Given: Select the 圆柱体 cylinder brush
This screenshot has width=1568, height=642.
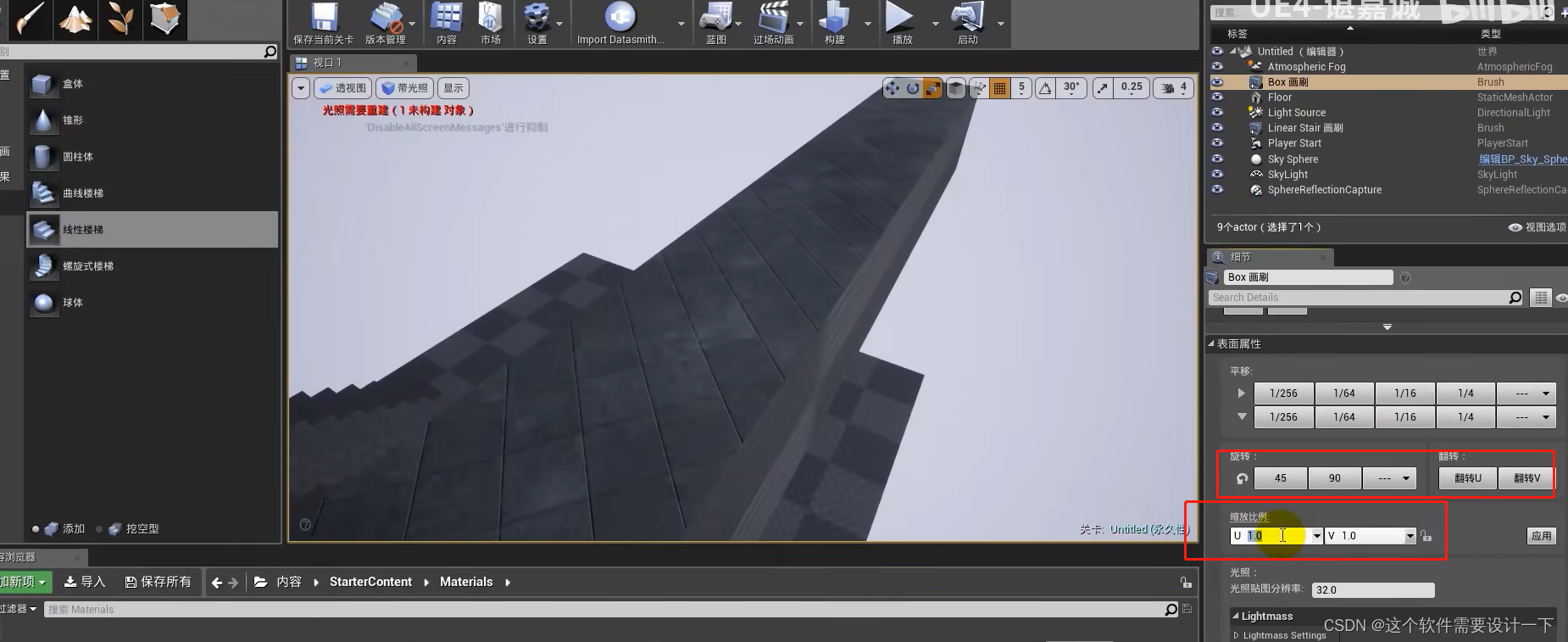Looking at the screenshot, I should (x=153, y=157).
